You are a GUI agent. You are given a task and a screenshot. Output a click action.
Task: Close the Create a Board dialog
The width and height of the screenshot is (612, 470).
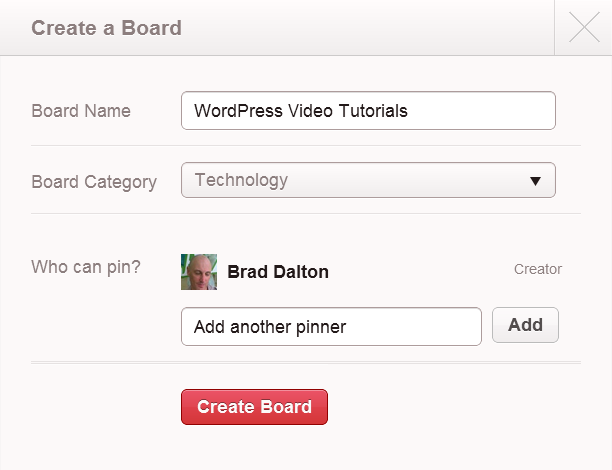click(x=583, y=28)
